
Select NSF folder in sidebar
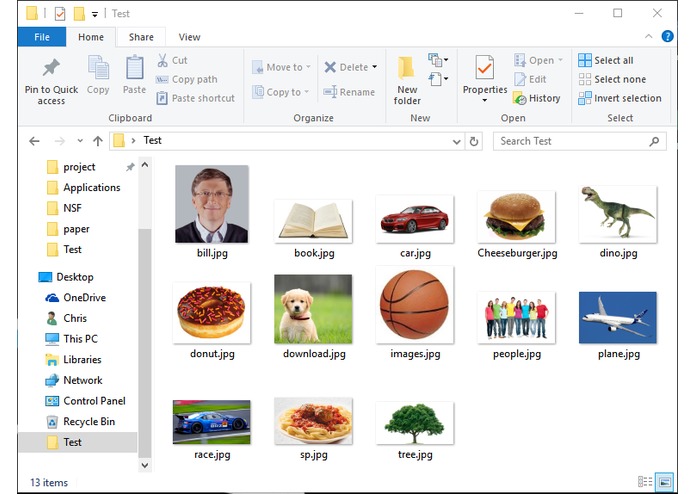click(x=65, y=208)
